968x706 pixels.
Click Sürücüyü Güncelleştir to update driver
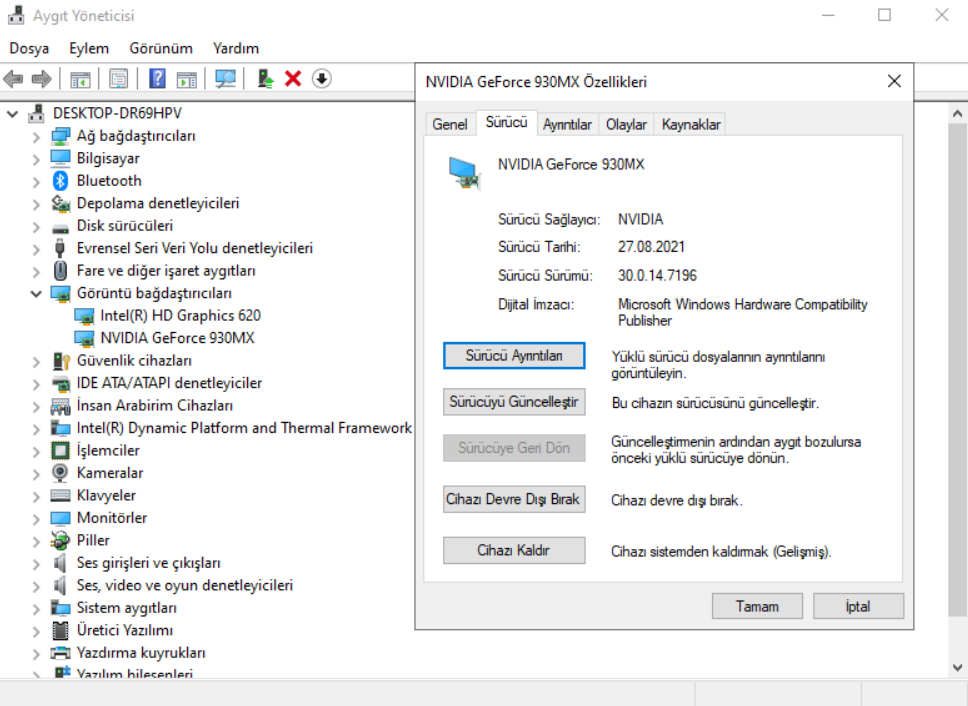514,402
